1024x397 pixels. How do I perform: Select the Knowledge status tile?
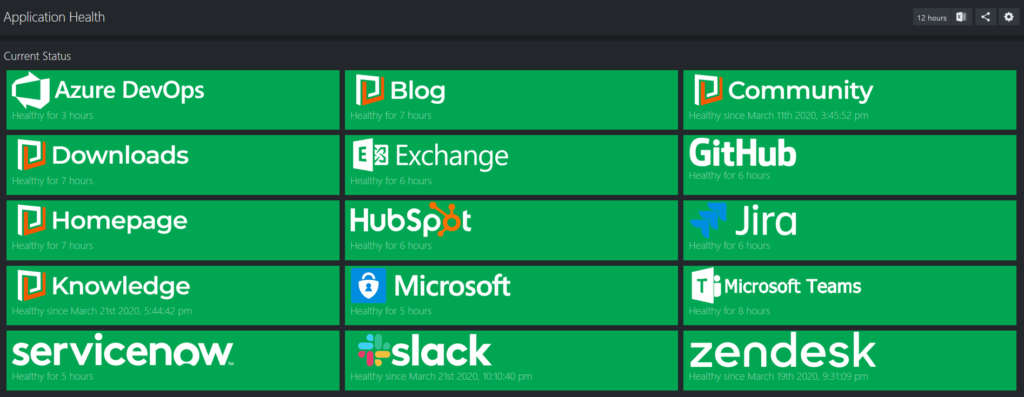coord(172,295)
